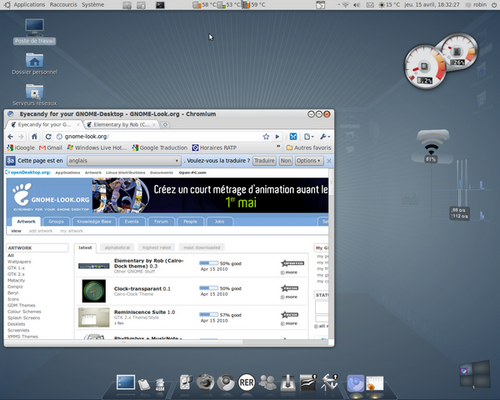Image resolution: width=500 pixels, height=400 pixels.
Task: Open 'Dossier personnel' desktop icon
Action: click(x=35, y=63)
